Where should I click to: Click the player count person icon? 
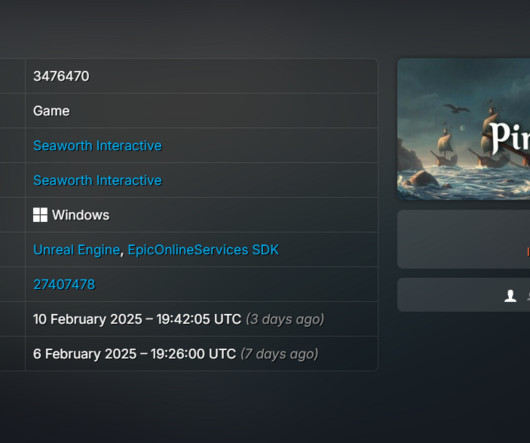pos(510,296)
